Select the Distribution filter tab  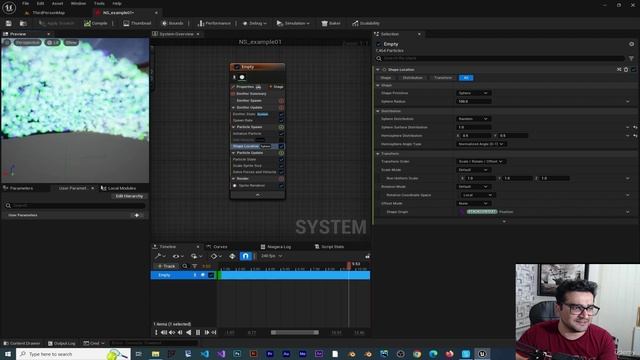413,78
